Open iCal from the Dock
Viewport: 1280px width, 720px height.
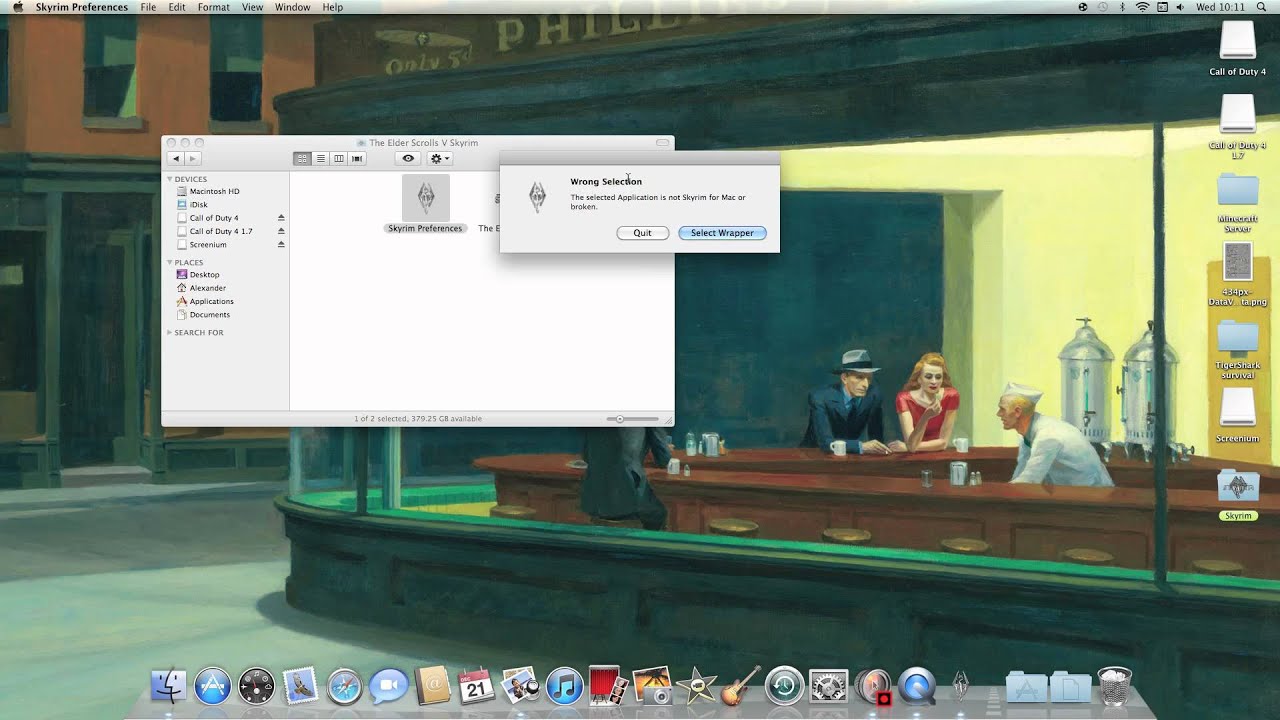pyautogui.click(x=476, y=686)
